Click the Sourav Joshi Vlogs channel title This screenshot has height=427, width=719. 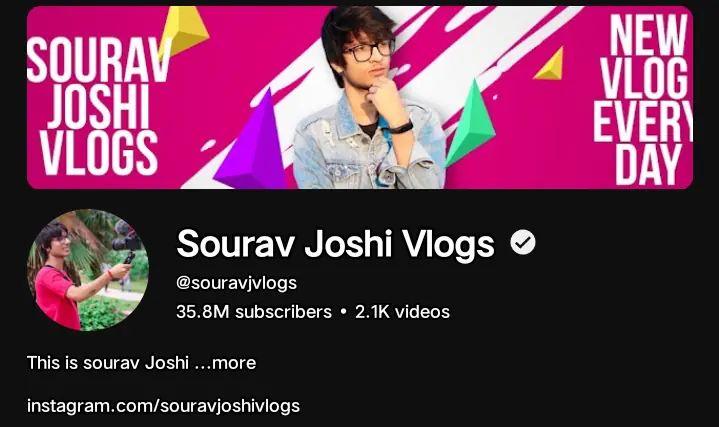point(336,244)
